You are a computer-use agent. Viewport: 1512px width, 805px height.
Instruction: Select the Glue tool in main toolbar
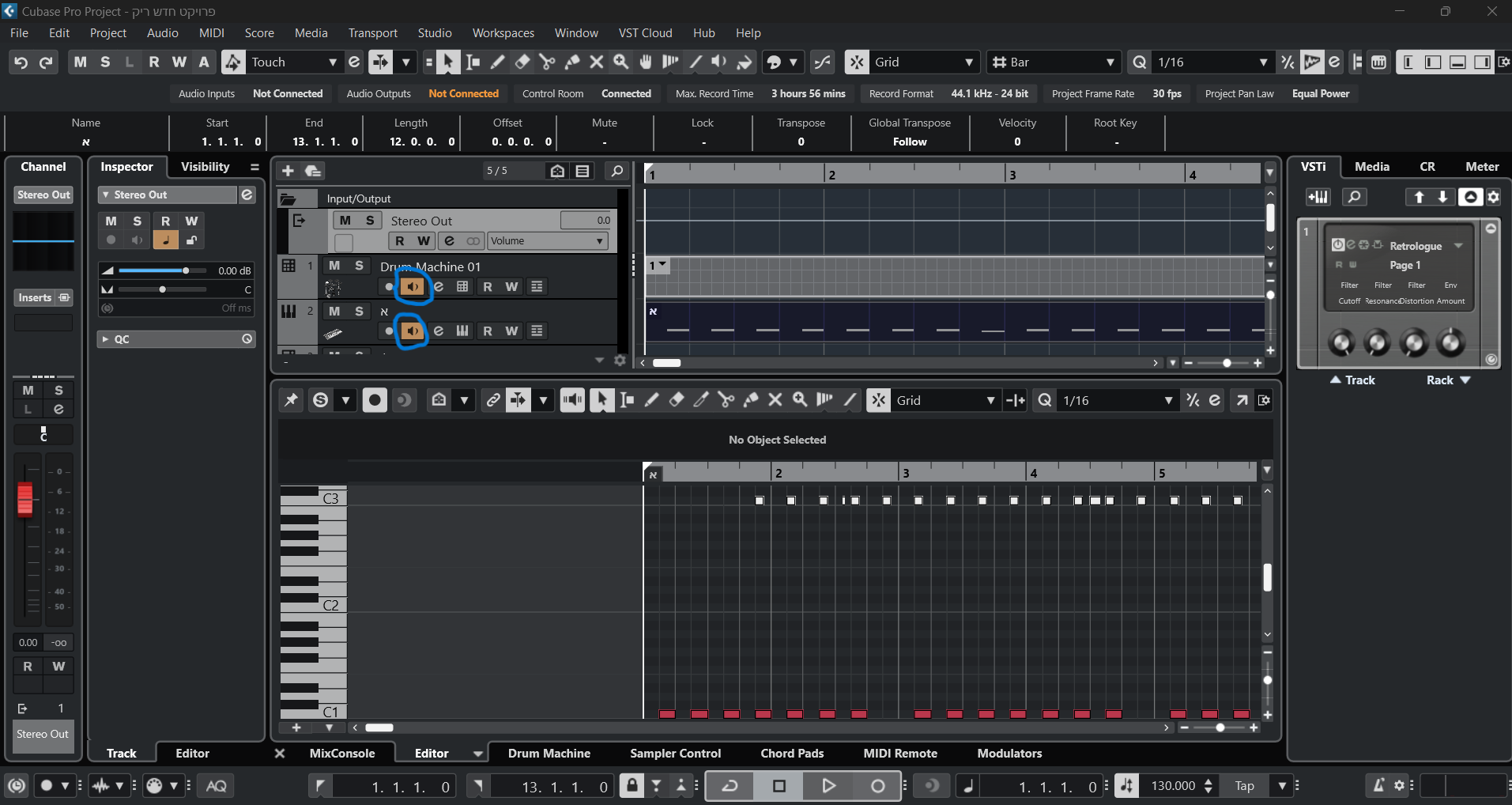click(x=572, y=62)
